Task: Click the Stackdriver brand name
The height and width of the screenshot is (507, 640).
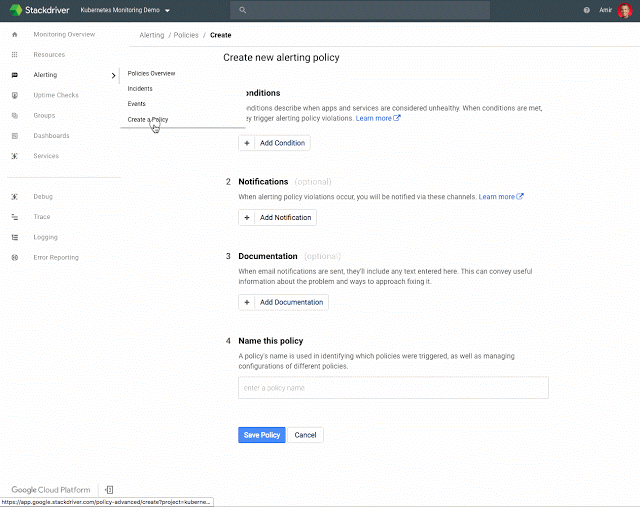Action: [47, 10]
